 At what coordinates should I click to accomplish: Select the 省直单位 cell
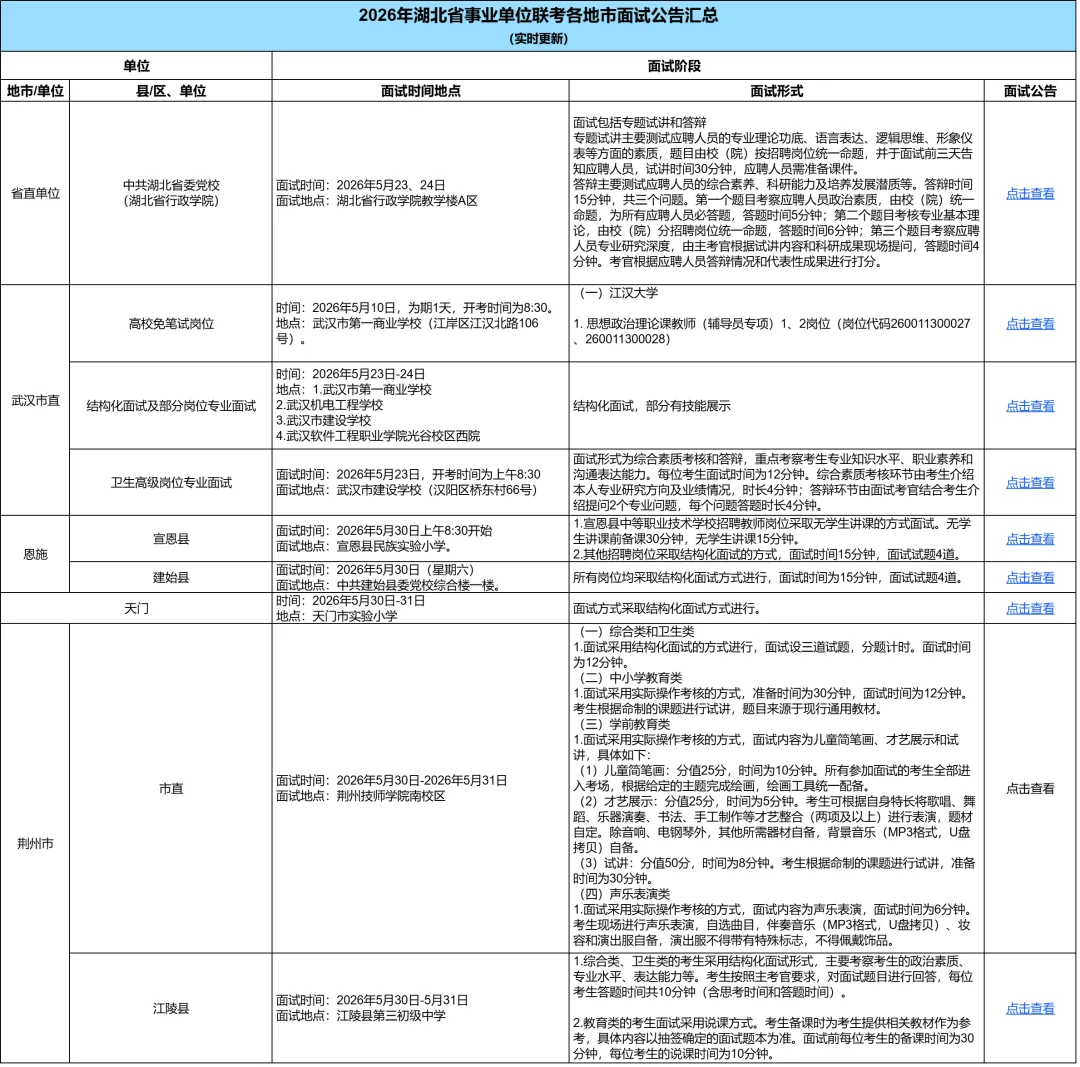point(35,193)
